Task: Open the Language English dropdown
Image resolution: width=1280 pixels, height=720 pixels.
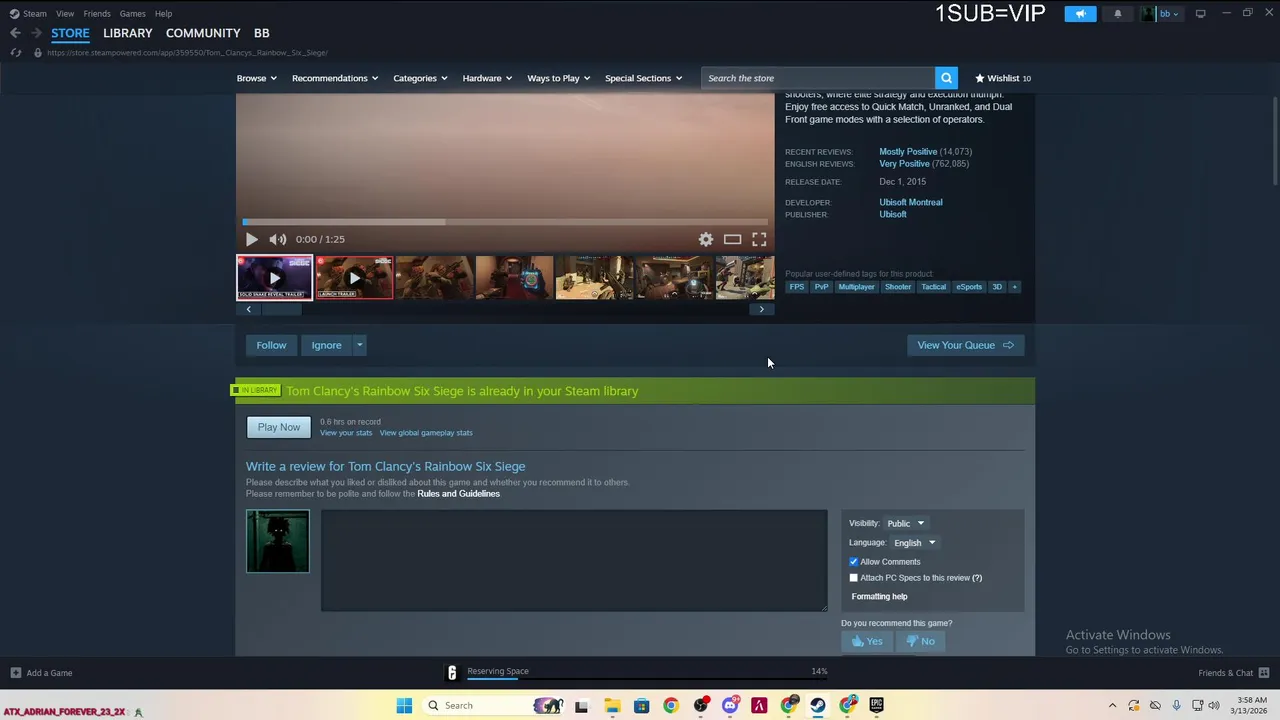Action: [914, 543]
